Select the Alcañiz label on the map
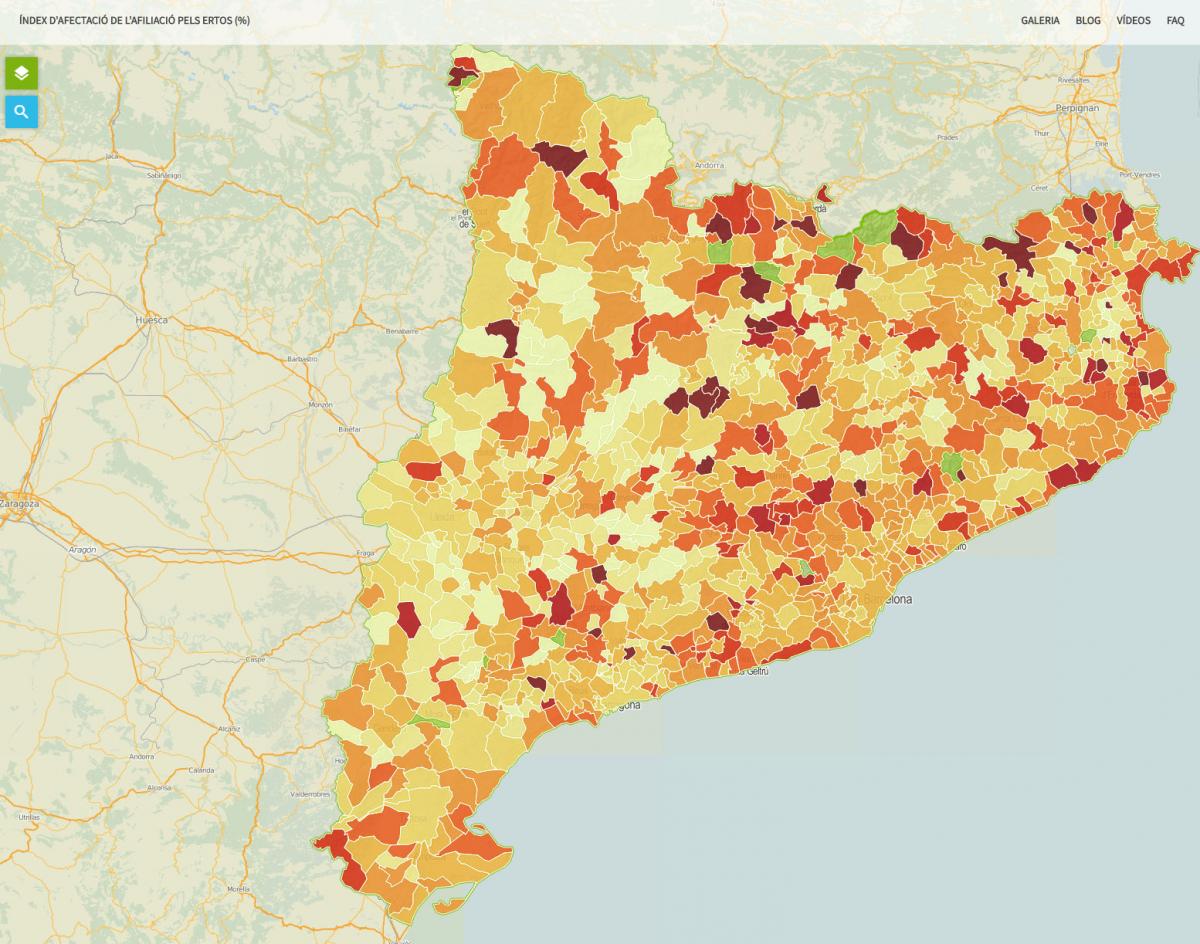Viewport: 1200px width, 944px height. (x=229, y=729)
